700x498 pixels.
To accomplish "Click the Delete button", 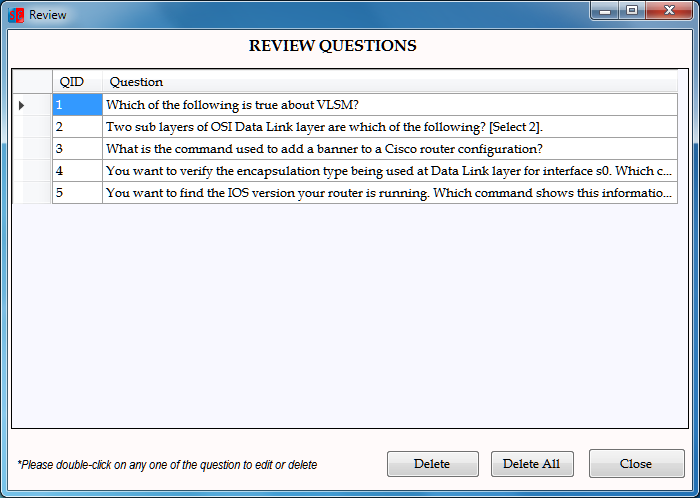I will [433, 464].
